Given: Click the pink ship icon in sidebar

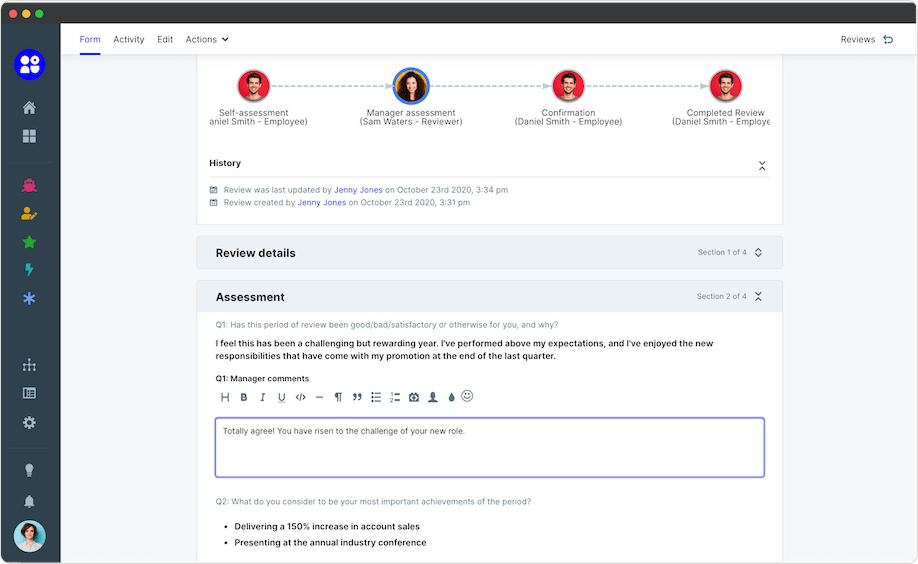Looking at the screenshot, I should pyautogui.click(x=29, y=185).
